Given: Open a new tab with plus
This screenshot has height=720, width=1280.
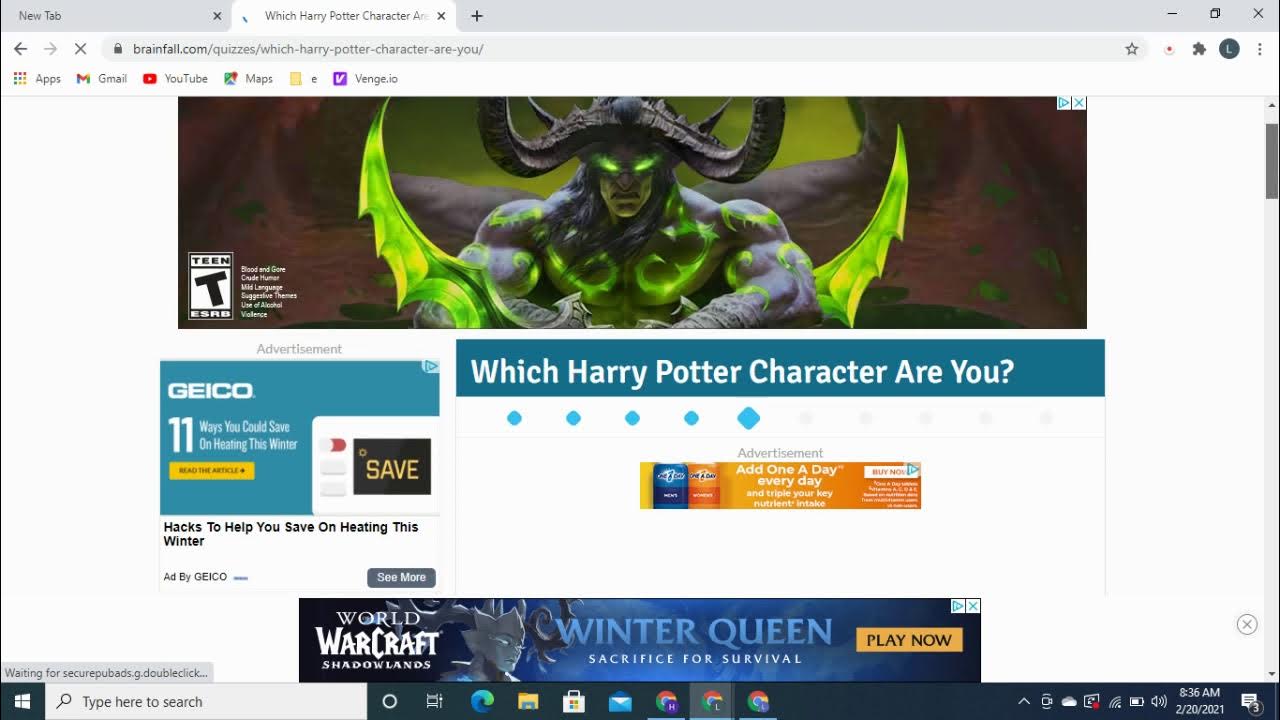Looking at the screenshot, I should click(477, 16).
